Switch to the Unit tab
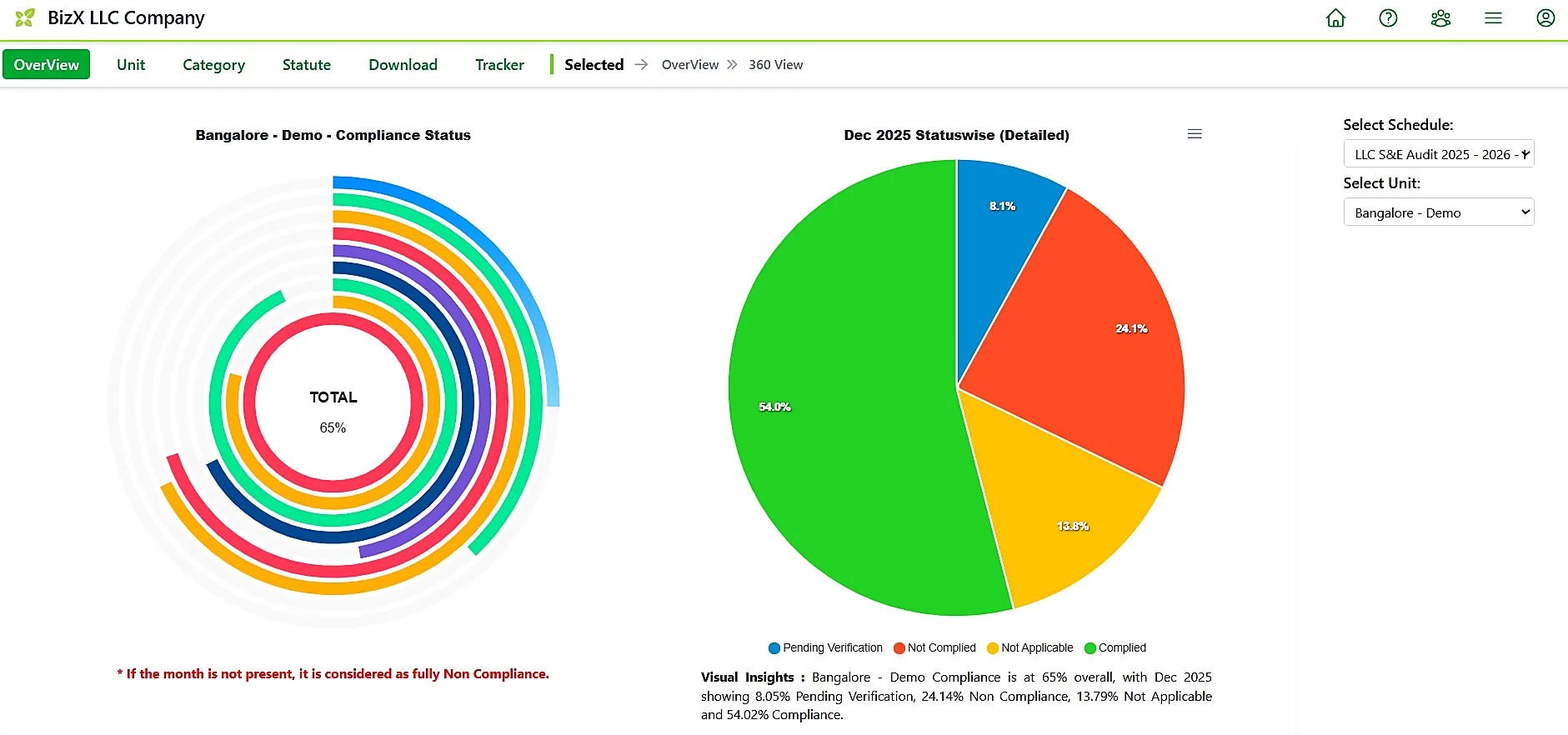 click(x=131, y=64)
